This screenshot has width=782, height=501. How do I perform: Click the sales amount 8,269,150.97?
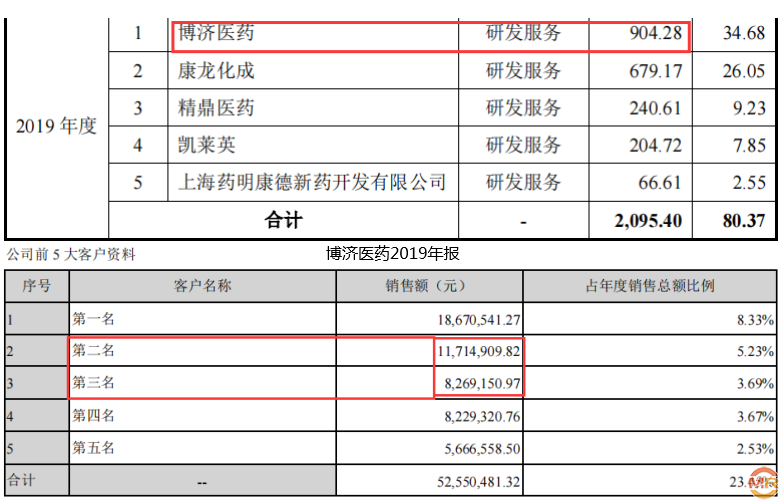tap(482, 384)
